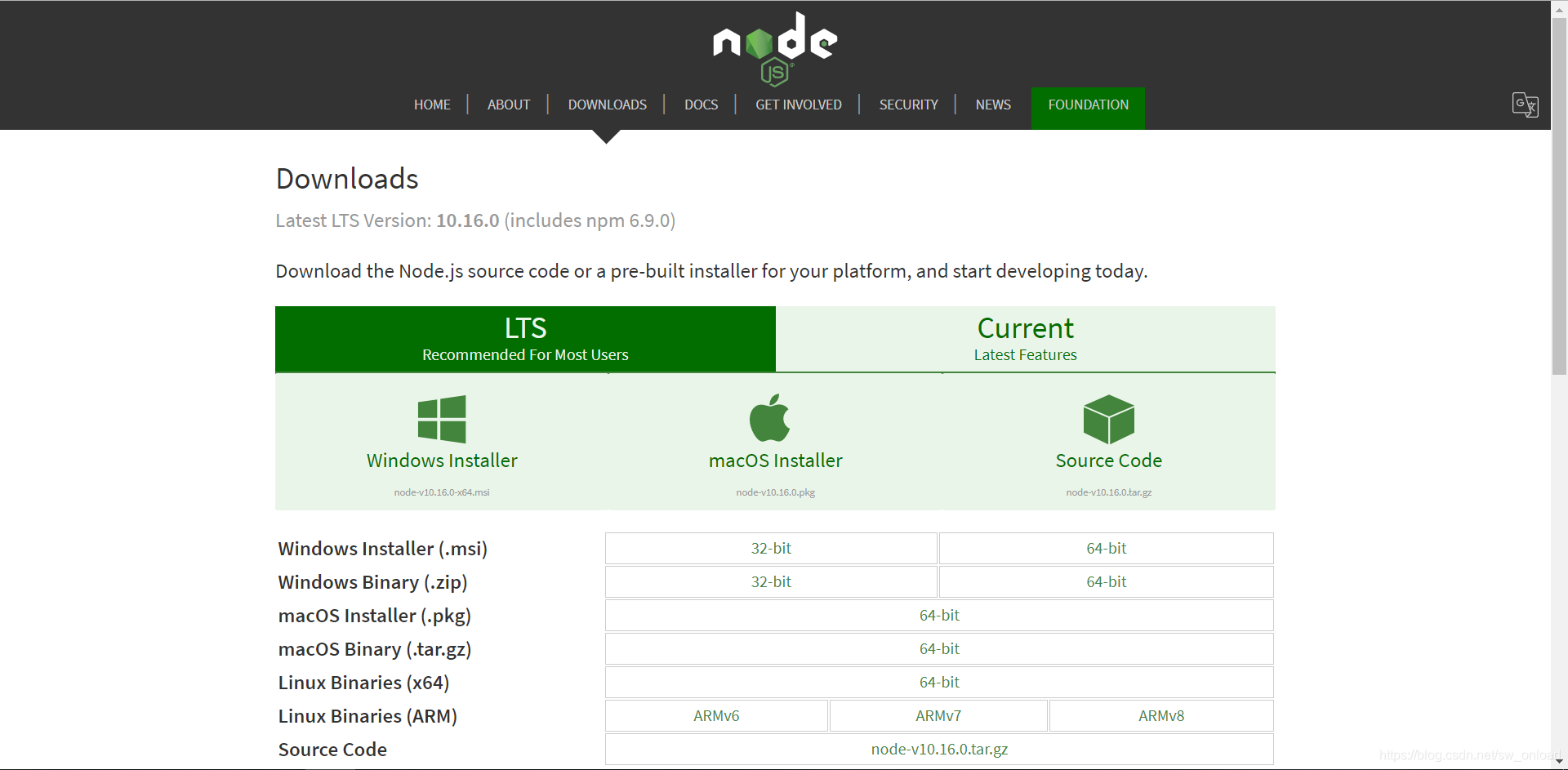Open the SECURITY nav item
Screen dimensions: 1568x770
click(x=909, y=105)
